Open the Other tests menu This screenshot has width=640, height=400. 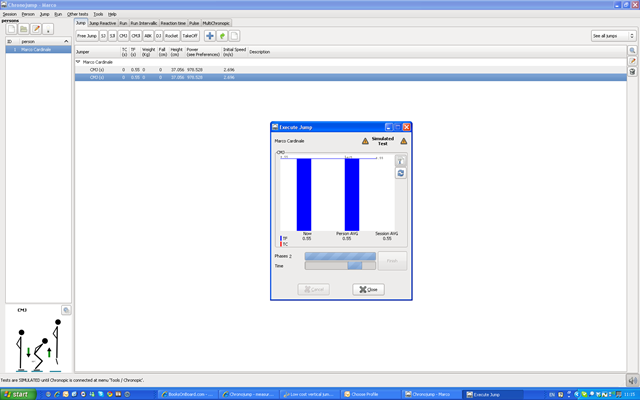tap(78, 14)
